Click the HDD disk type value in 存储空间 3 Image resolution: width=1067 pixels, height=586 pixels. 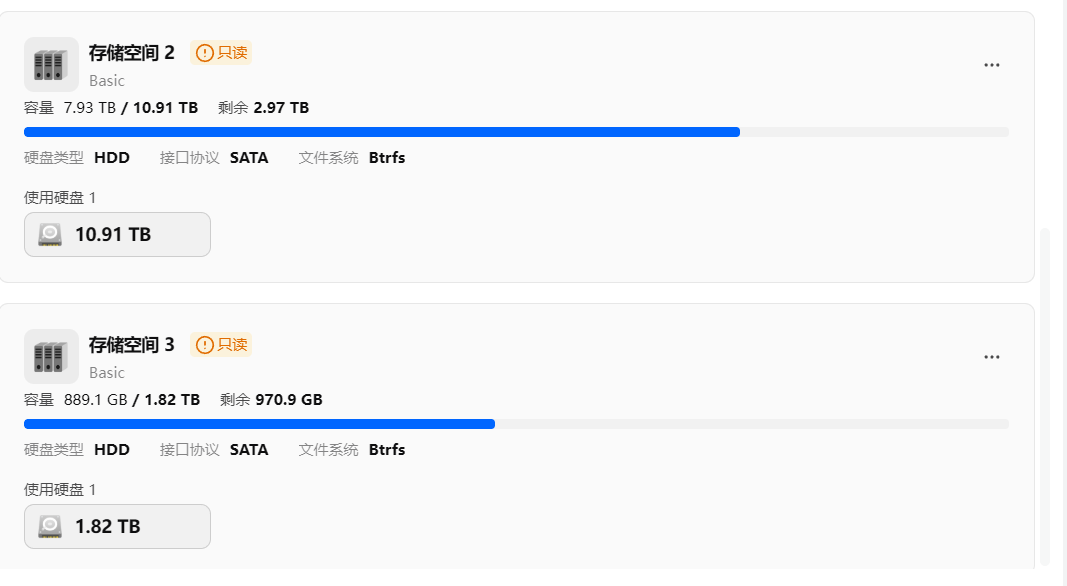click(112, 450)
